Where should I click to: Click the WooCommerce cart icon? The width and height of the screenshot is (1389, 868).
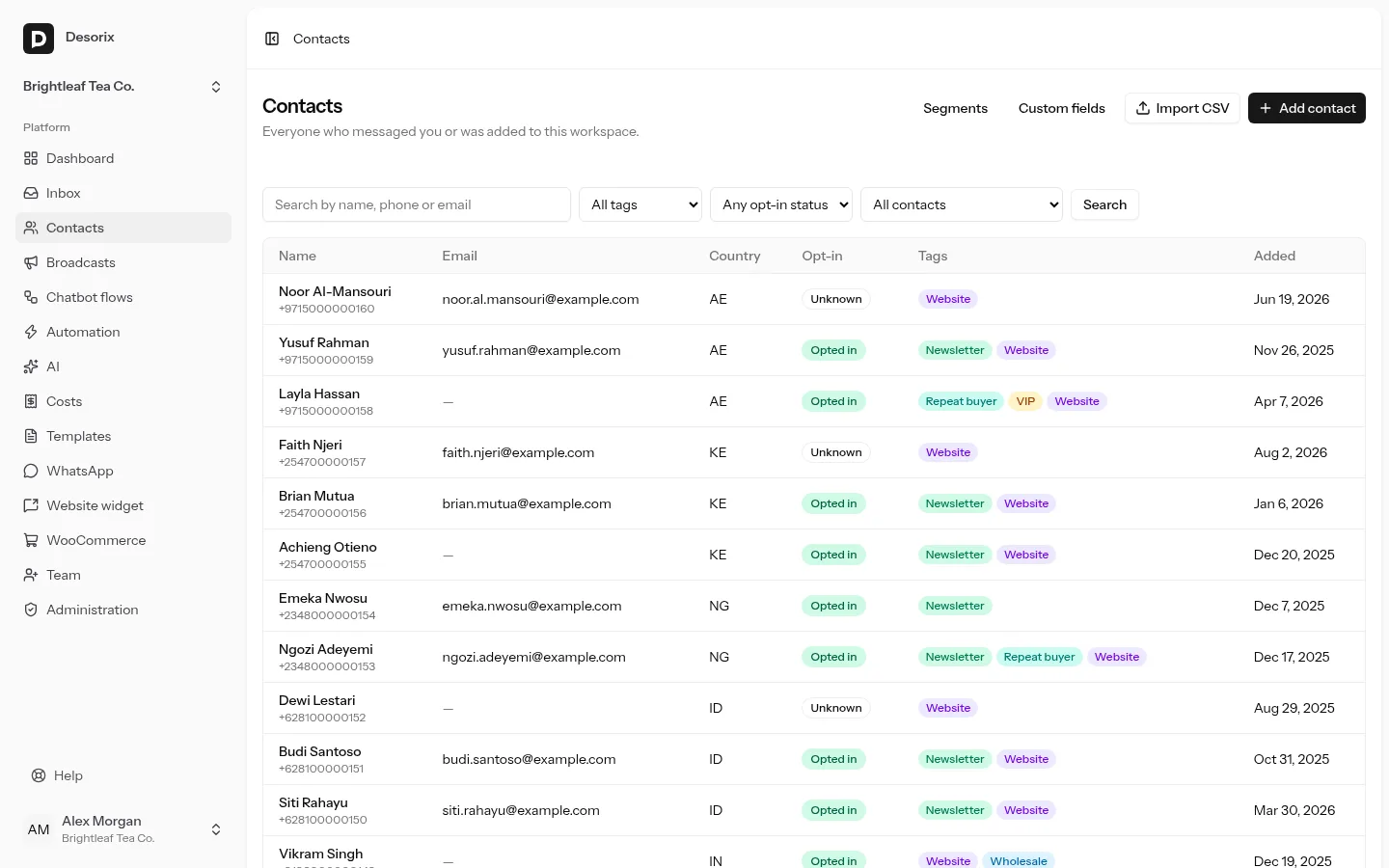click(31, 540)
